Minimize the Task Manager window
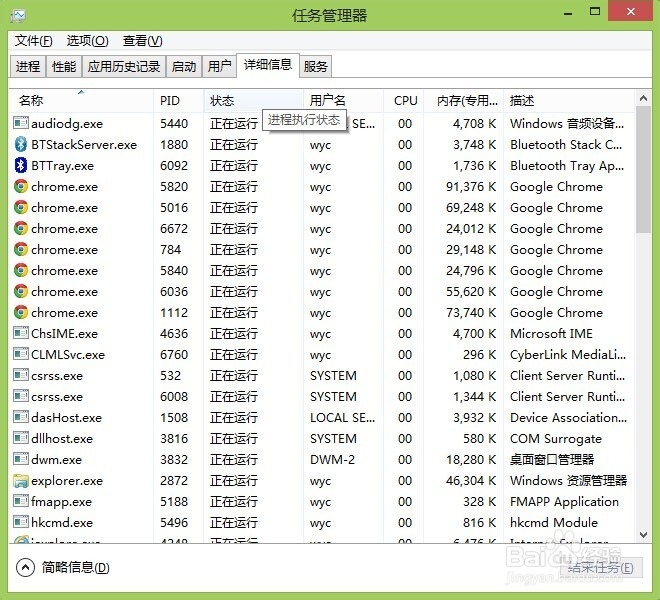Screen dimensions: 660x600 [x=568, y=13]
